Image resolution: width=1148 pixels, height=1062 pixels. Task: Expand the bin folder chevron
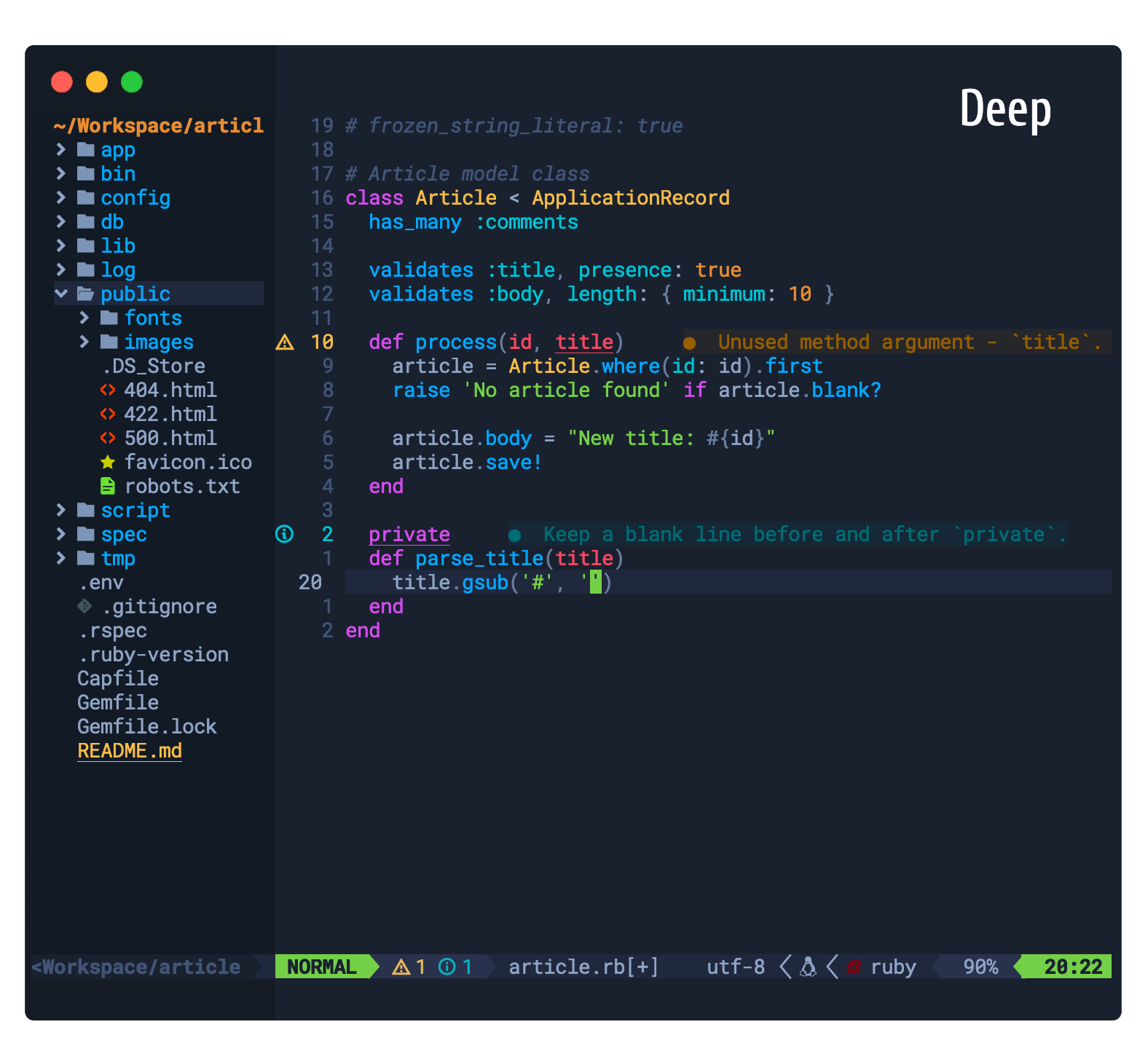[x=61, y=173]
